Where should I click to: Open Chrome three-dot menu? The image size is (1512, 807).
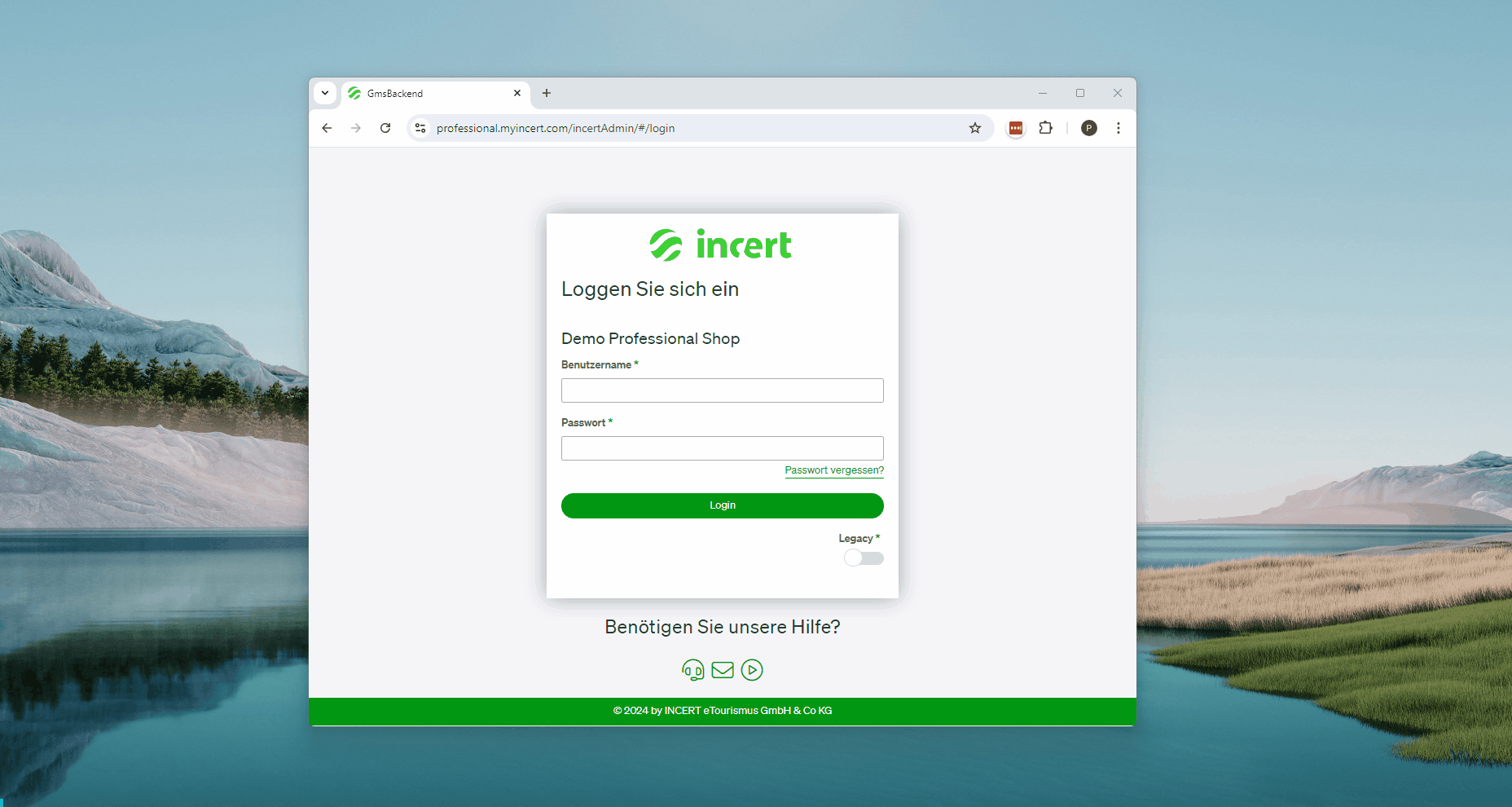pos(1119,128)
